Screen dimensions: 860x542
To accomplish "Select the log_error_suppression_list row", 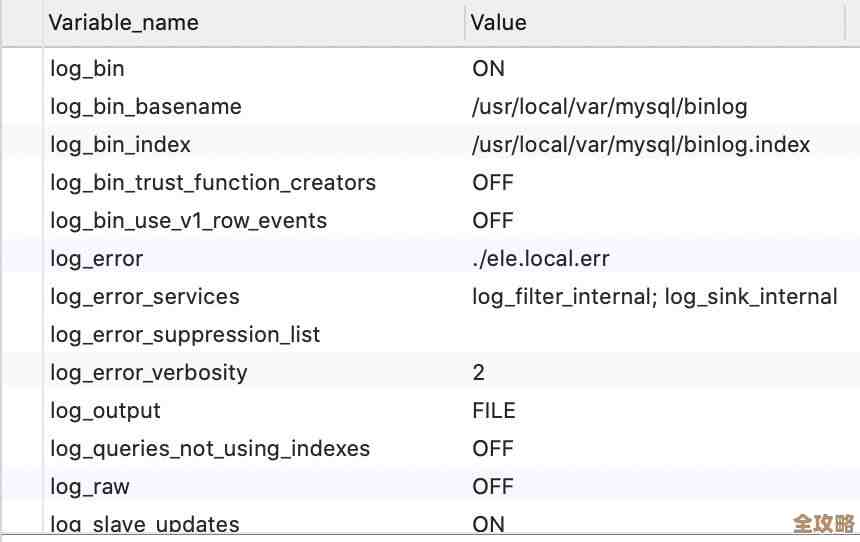I will [185, 335].
